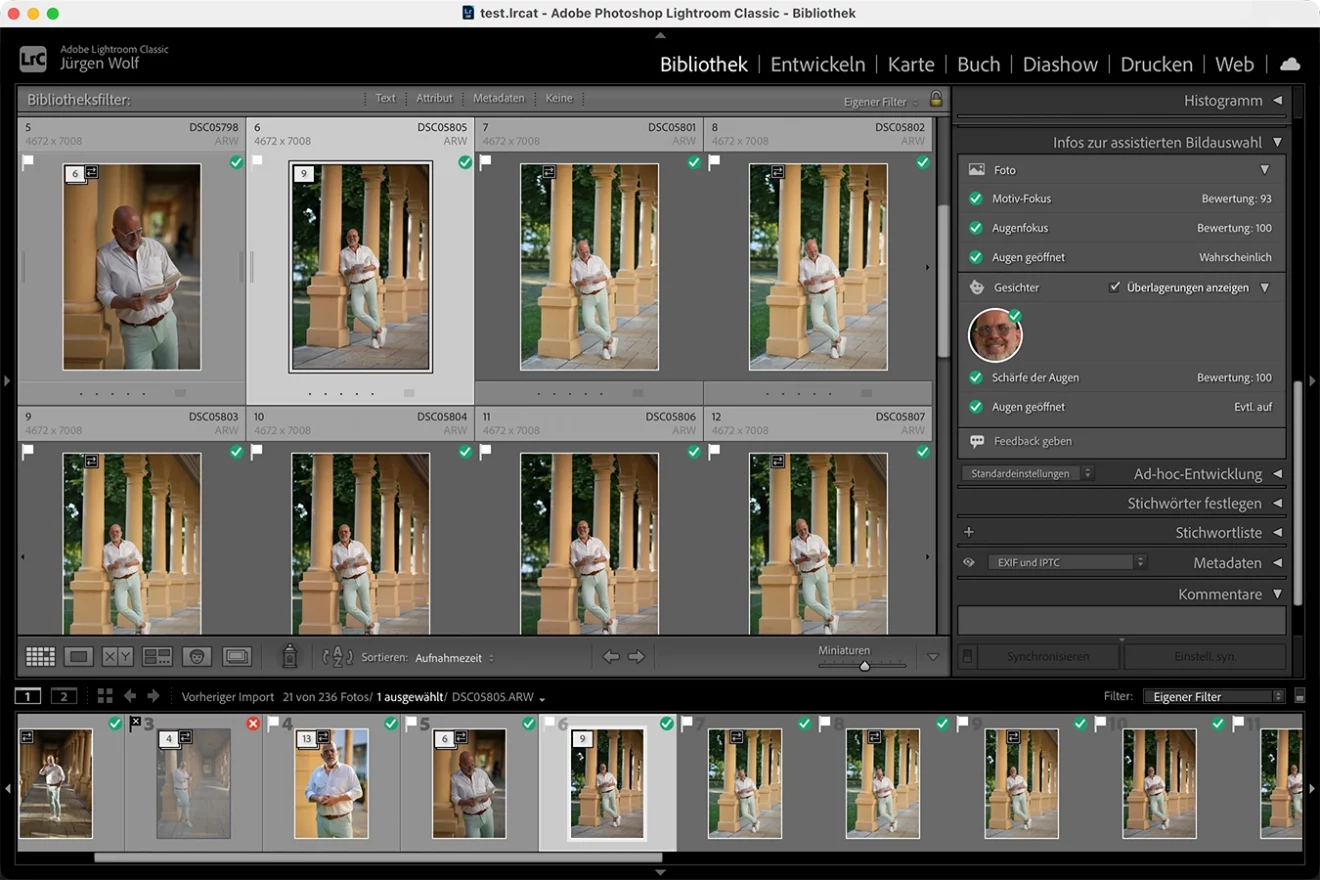Click the right arrow select next photo
The image size is (1320, 880).
point(636,657)
